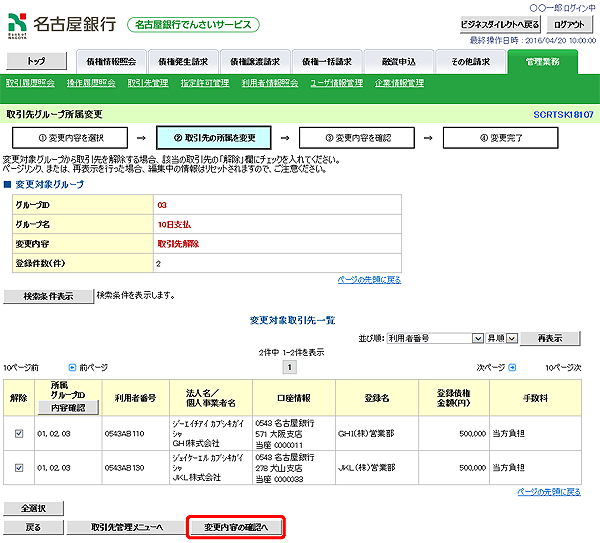Open 指定許可管理 submenu link
600x543 pixels.
[x=205, y=83]
